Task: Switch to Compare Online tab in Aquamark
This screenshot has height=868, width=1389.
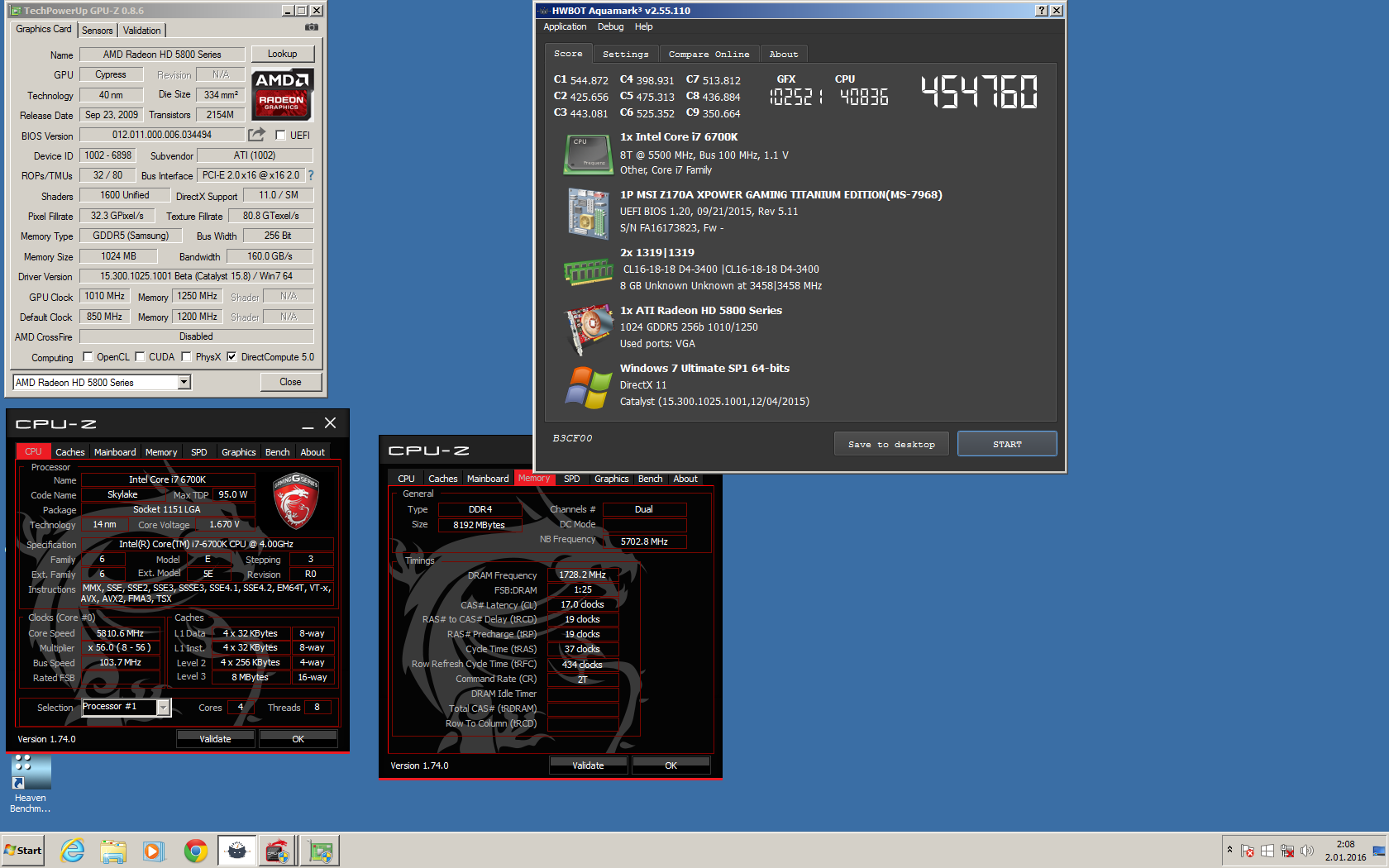Action: [709, 54]
